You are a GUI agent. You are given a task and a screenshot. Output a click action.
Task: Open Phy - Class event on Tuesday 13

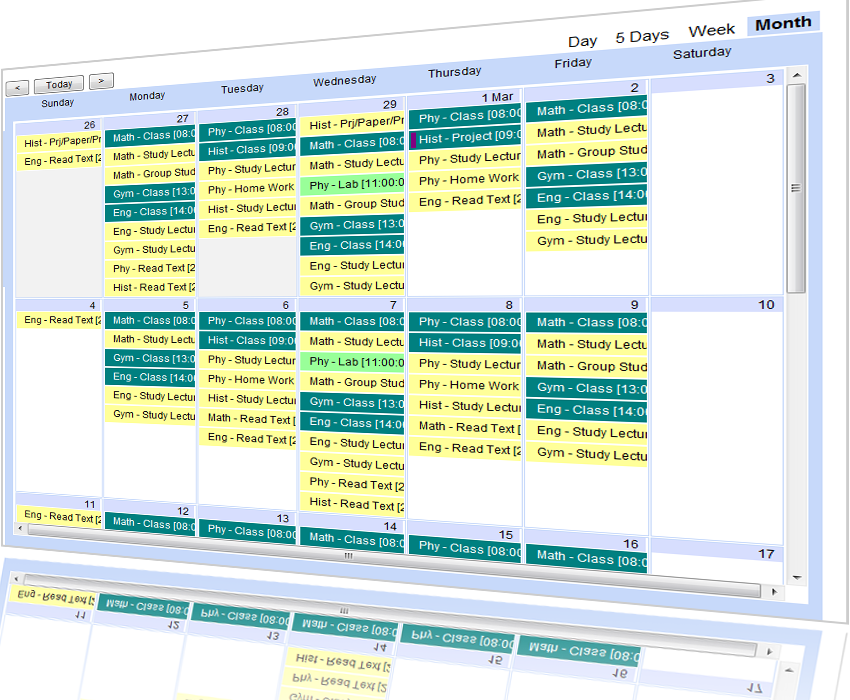[x=248, y=531]
